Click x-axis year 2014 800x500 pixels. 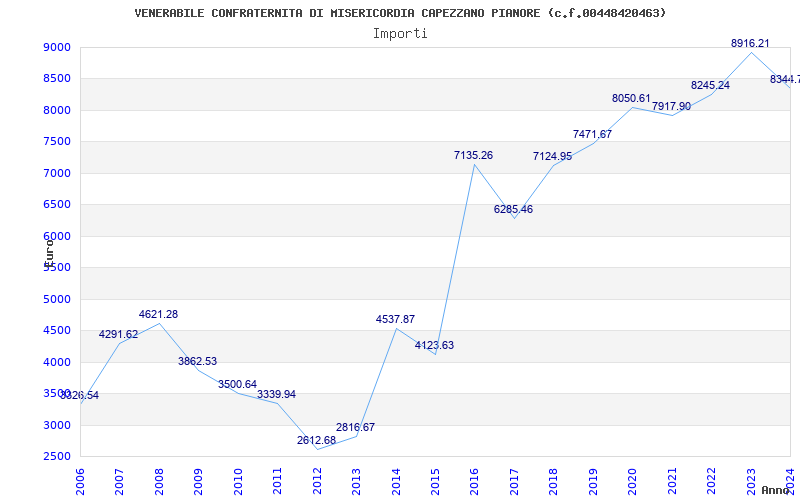pyautogui.click(x=396, y=482)
